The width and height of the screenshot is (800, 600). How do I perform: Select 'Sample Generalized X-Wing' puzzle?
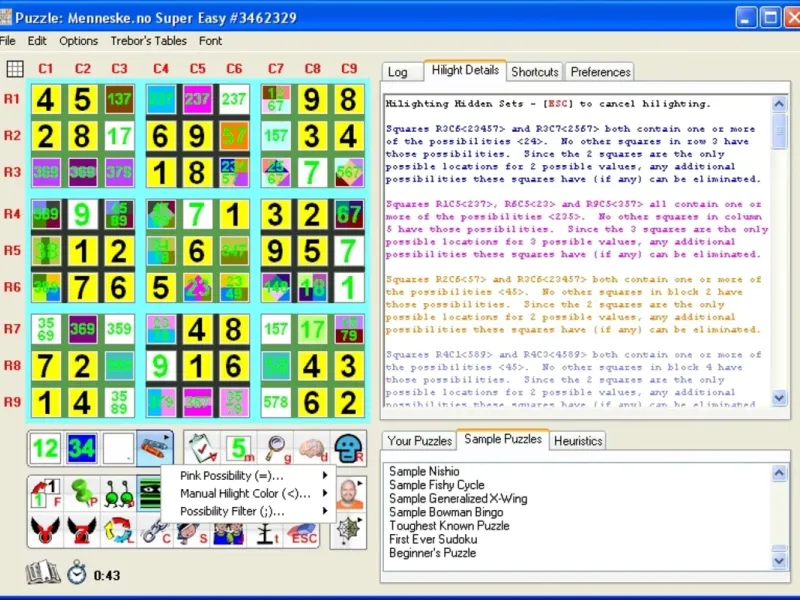pos(458,498)
